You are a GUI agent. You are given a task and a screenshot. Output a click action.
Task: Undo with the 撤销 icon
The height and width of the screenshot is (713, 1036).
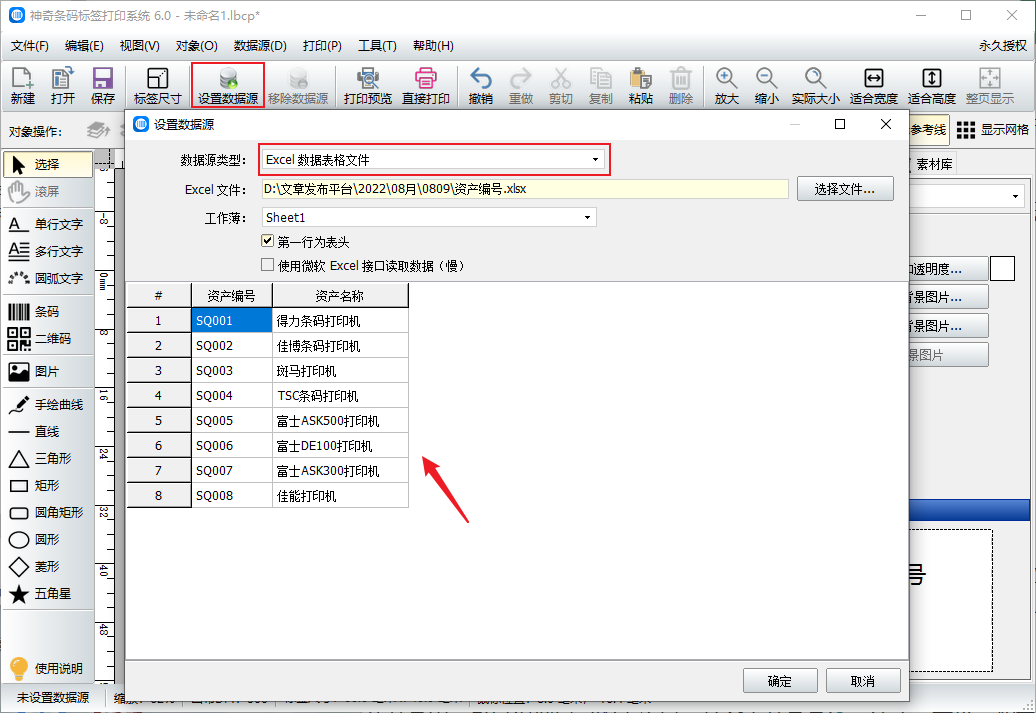point(480,86)
